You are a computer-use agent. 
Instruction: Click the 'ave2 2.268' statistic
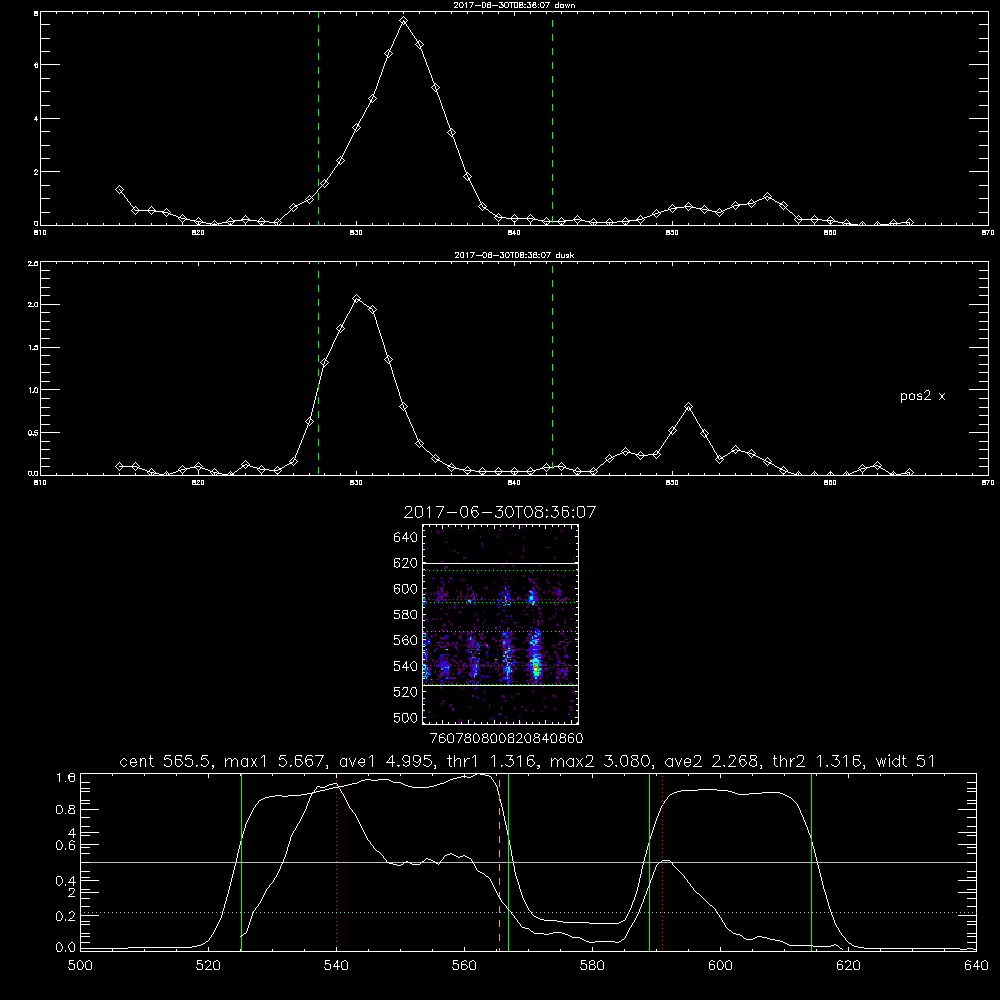coord(712,761)
